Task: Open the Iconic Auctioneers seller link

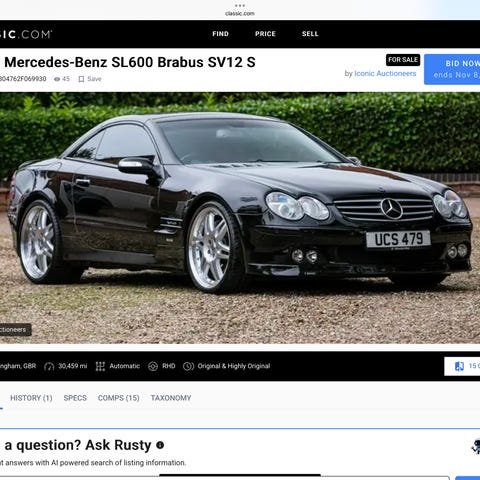Action: pyautogui.click(x=385, y=73)
